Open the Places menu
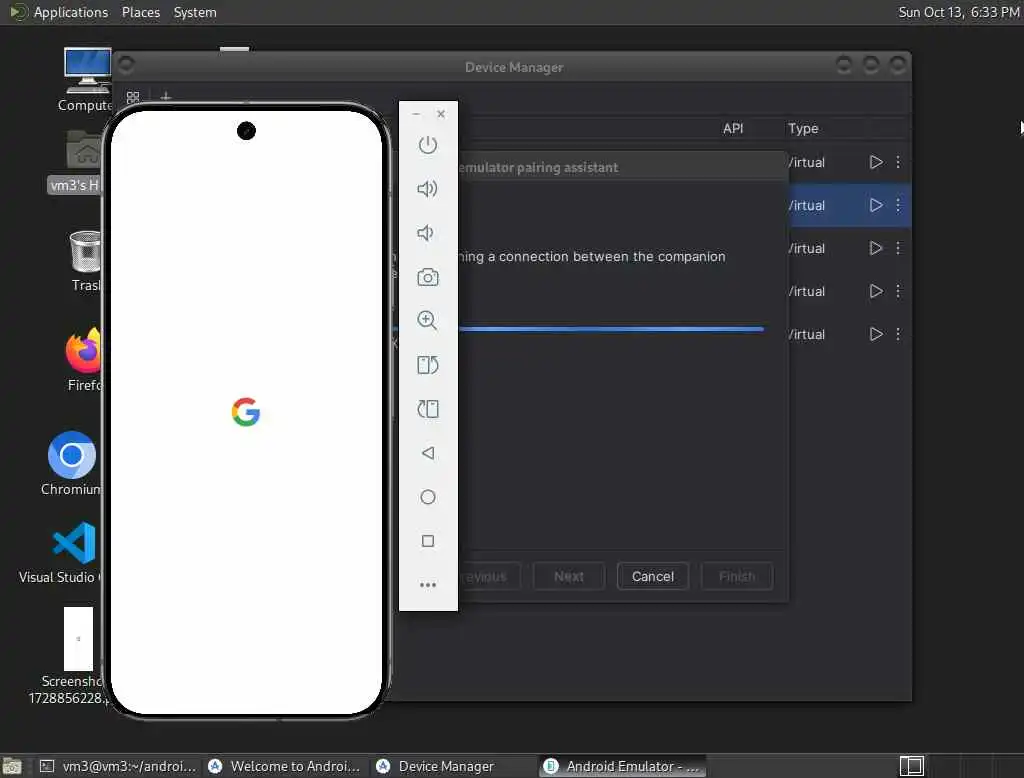The height and width of the screenshot is (778, 1024). tap(140, 12)
